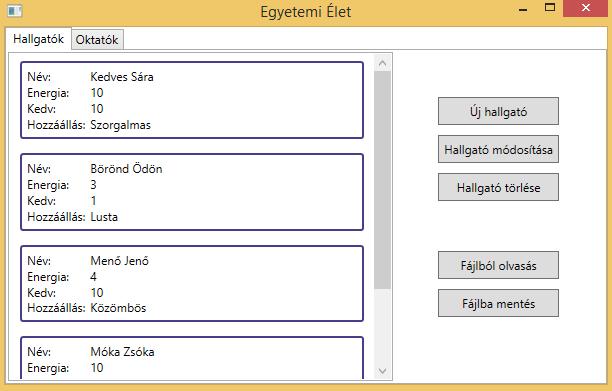Minimize the Egyetemi Élet window
612x391 pixels.
tap(523, 9)
